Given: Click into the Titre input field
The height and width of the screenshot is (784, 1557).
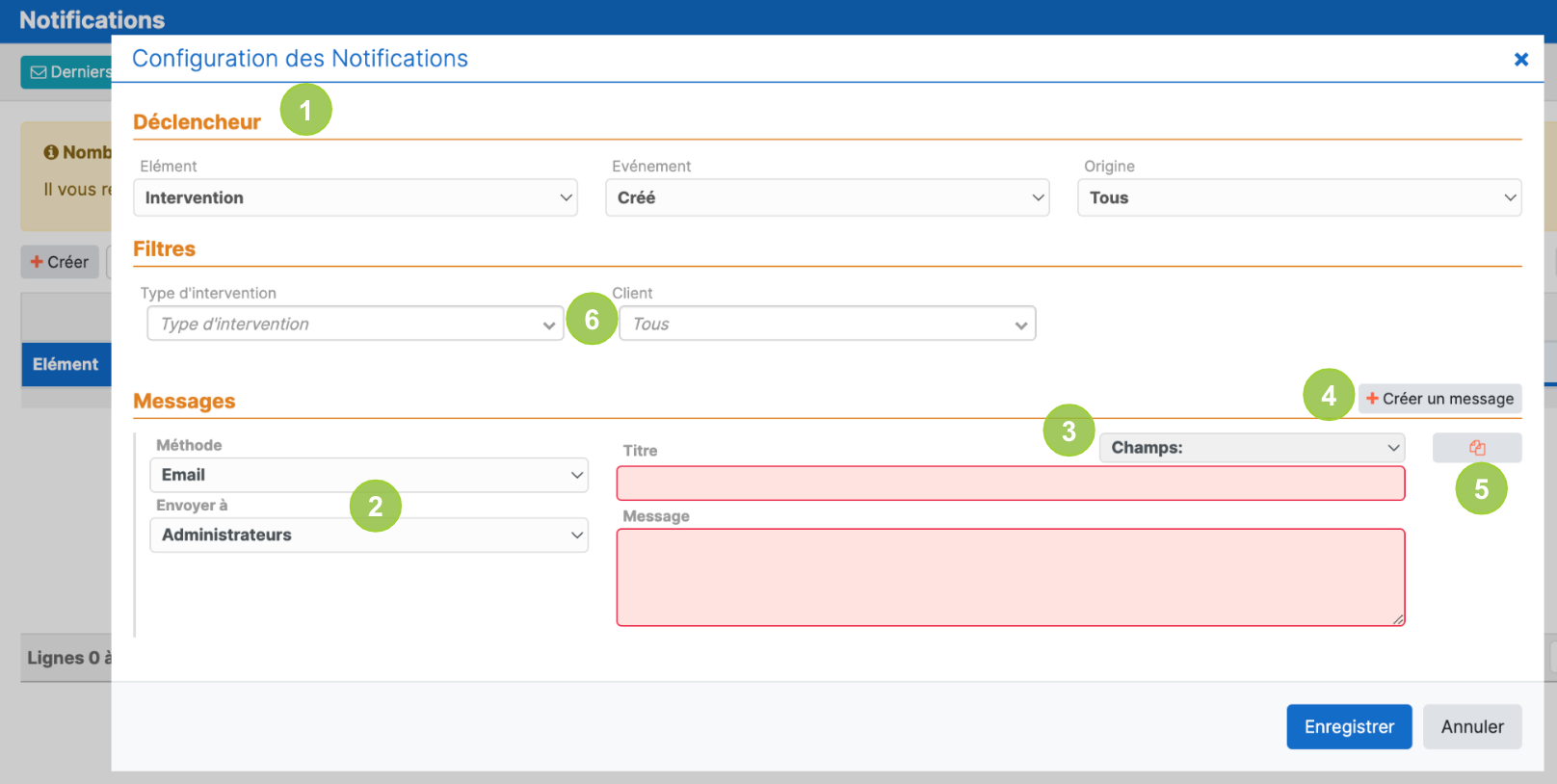Looking at the screenshot, I should tap(1011, 483).
